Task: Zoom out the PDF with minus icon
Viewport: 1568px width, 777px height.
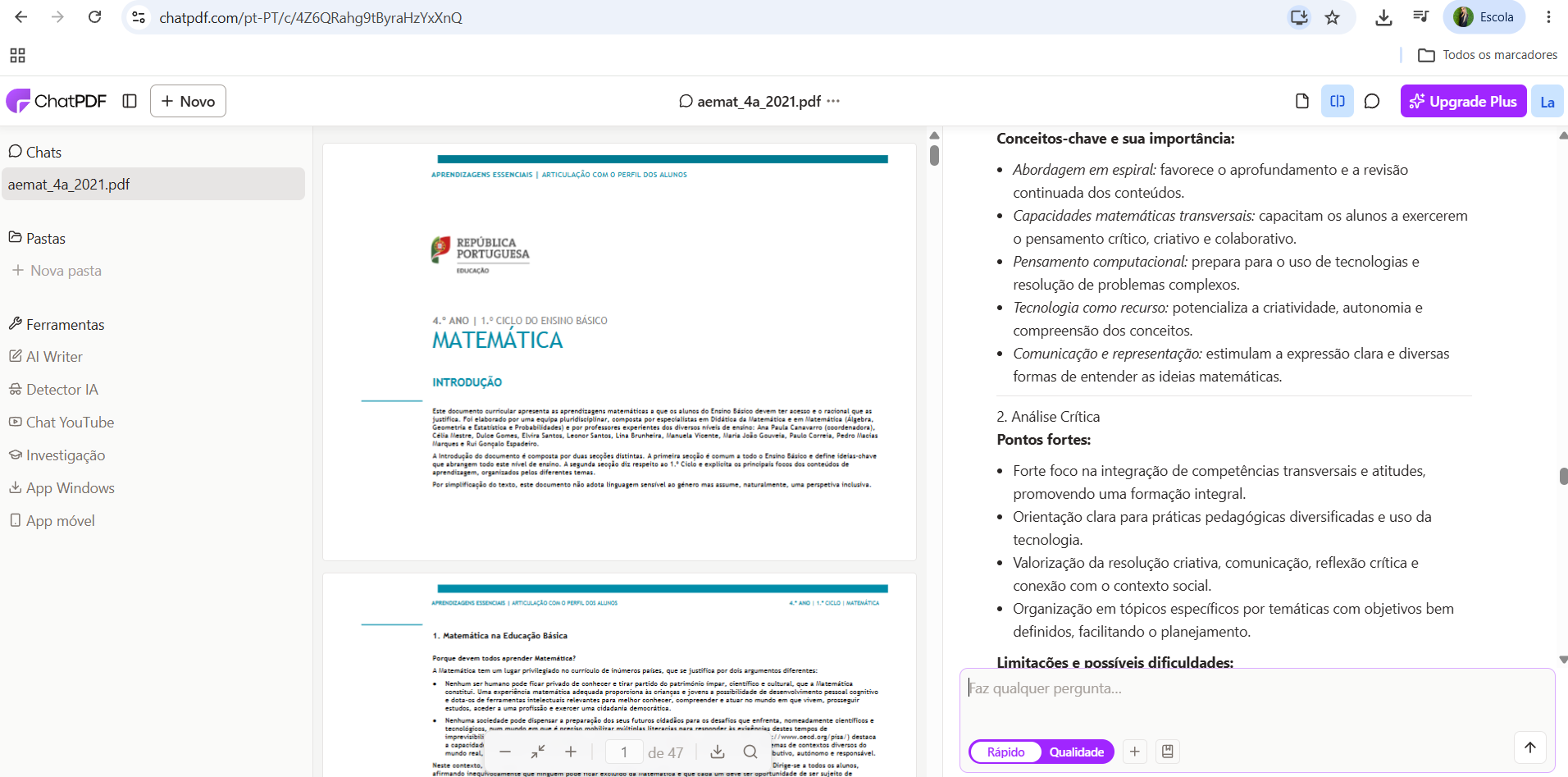Action: point(505,752)
